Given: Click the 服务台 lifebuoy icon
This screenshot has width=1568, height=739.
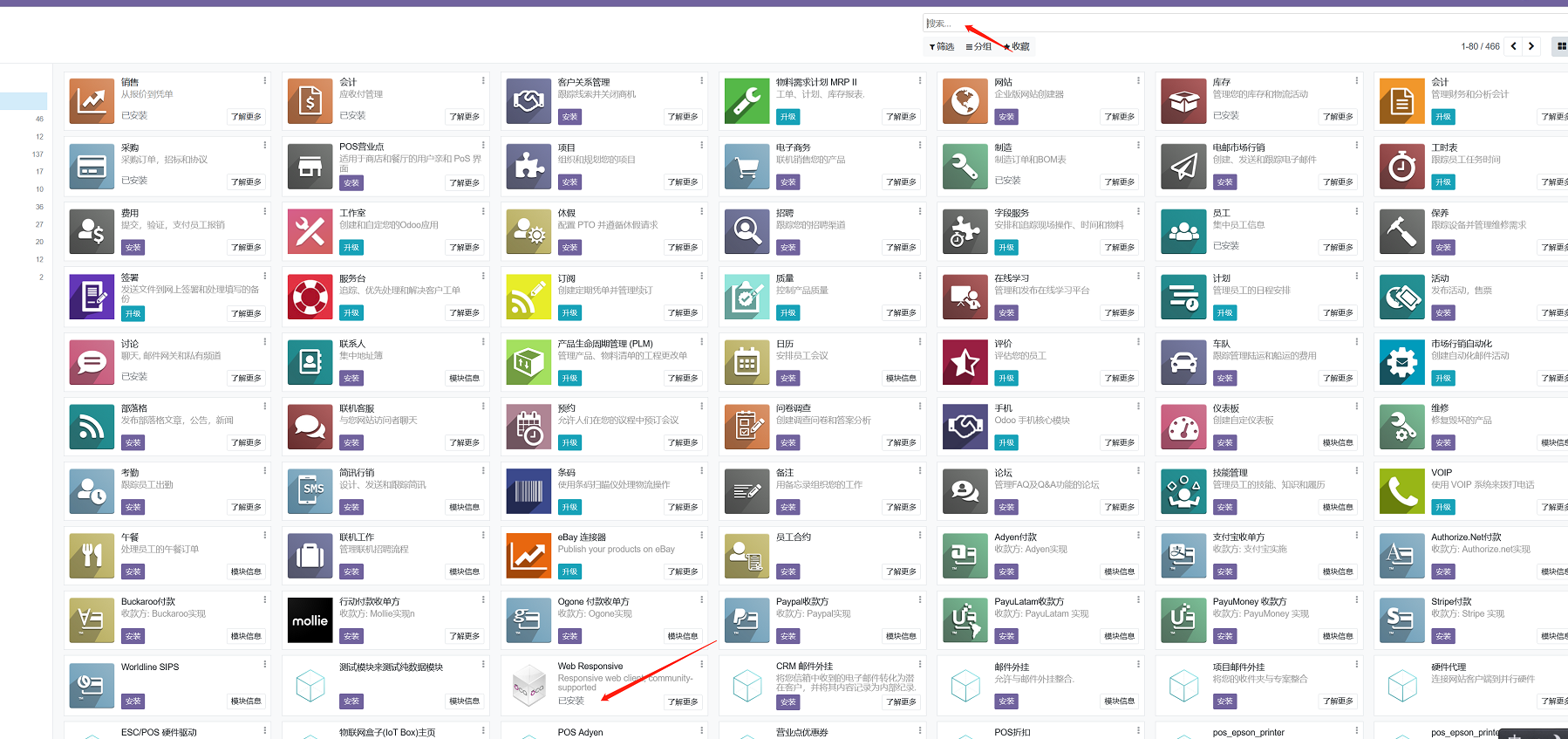Looking at the screenshot, I should tap(310, 298).
